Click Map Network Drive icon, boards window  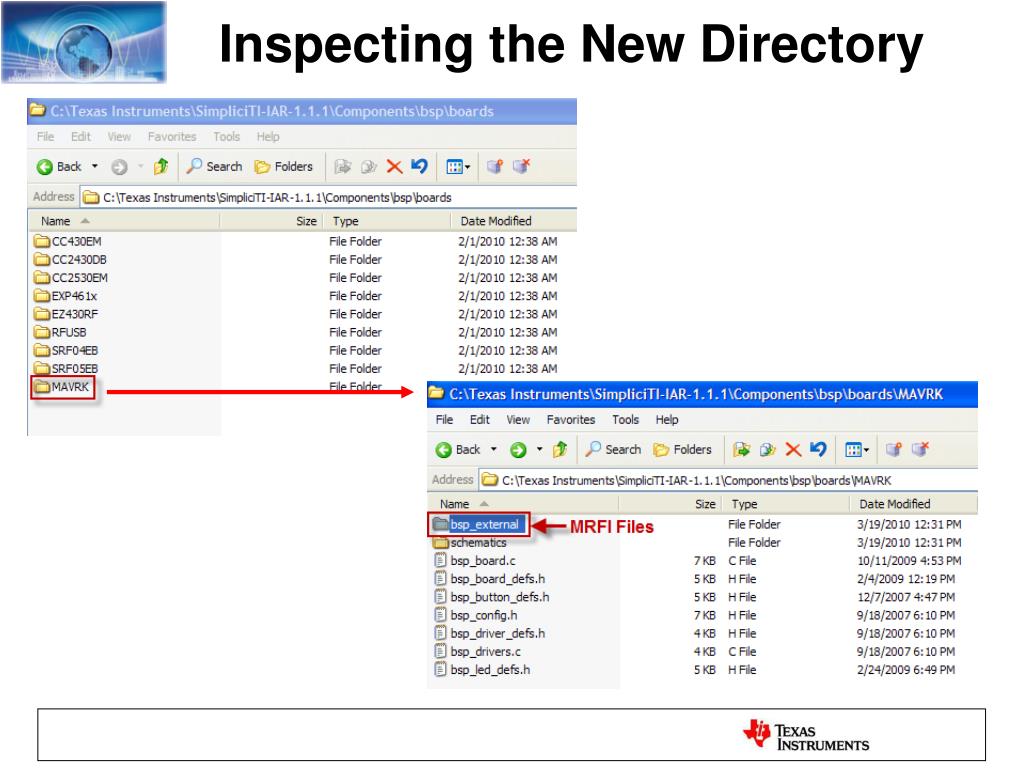495,167
